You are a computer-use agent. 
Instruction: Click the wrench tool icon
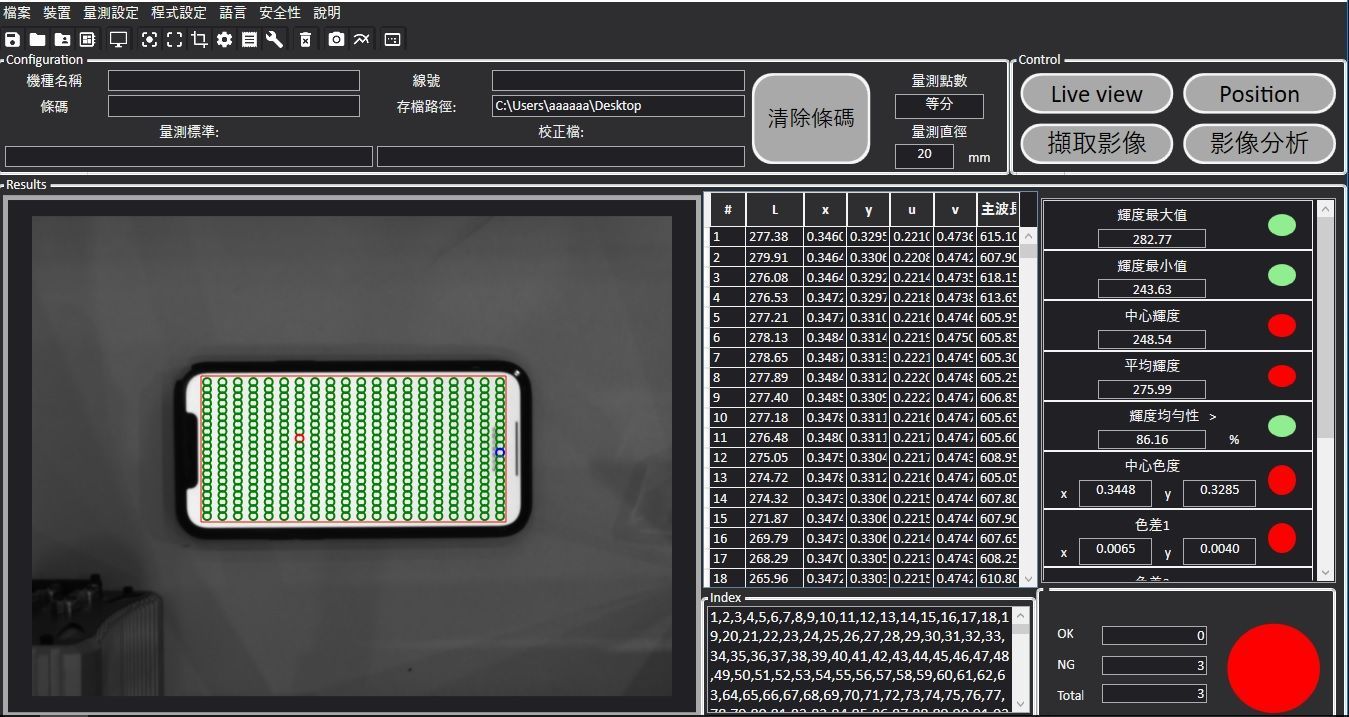[274, 39]
